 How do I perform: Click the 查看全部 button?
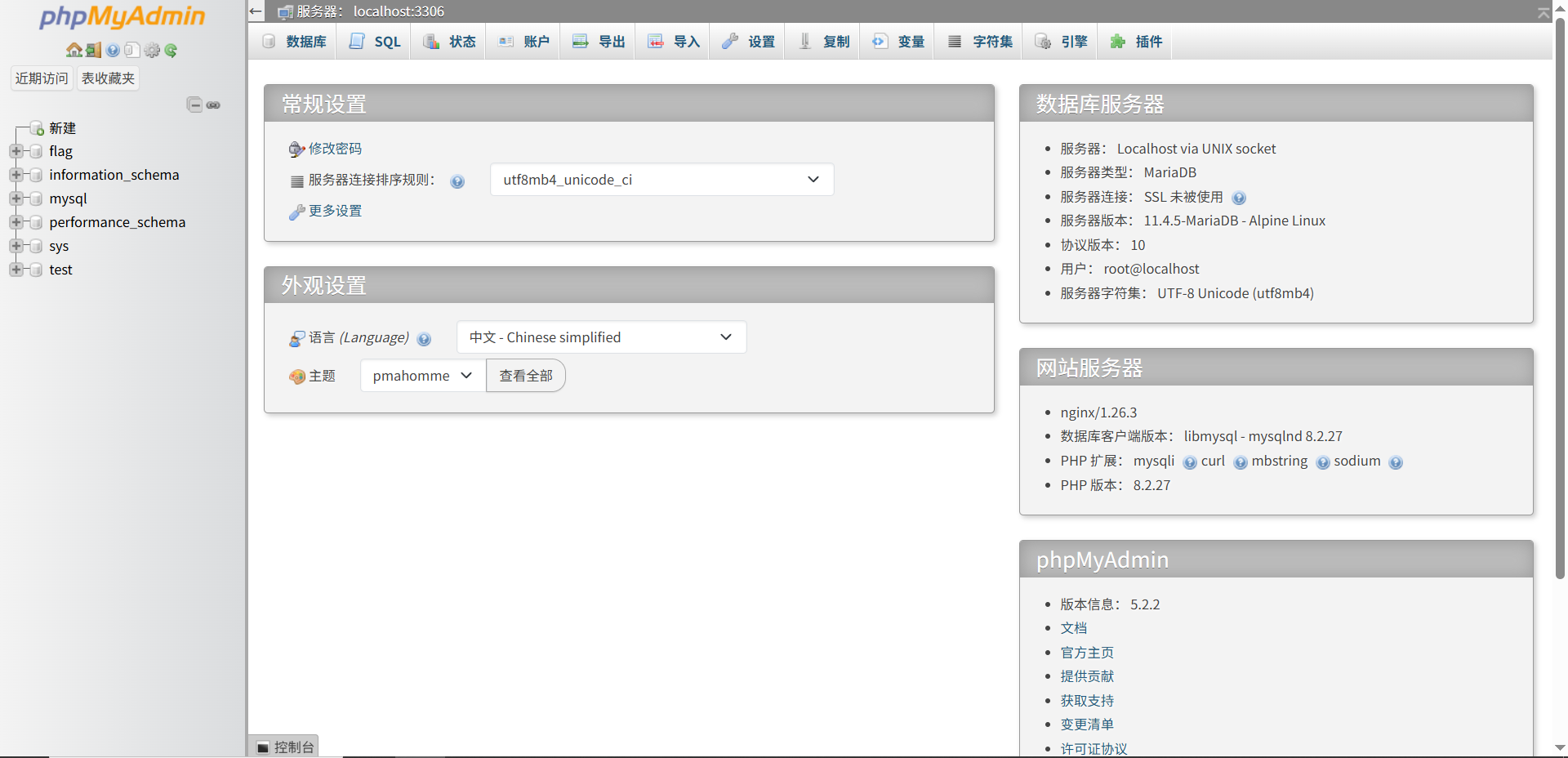click(x=526, y=376)
